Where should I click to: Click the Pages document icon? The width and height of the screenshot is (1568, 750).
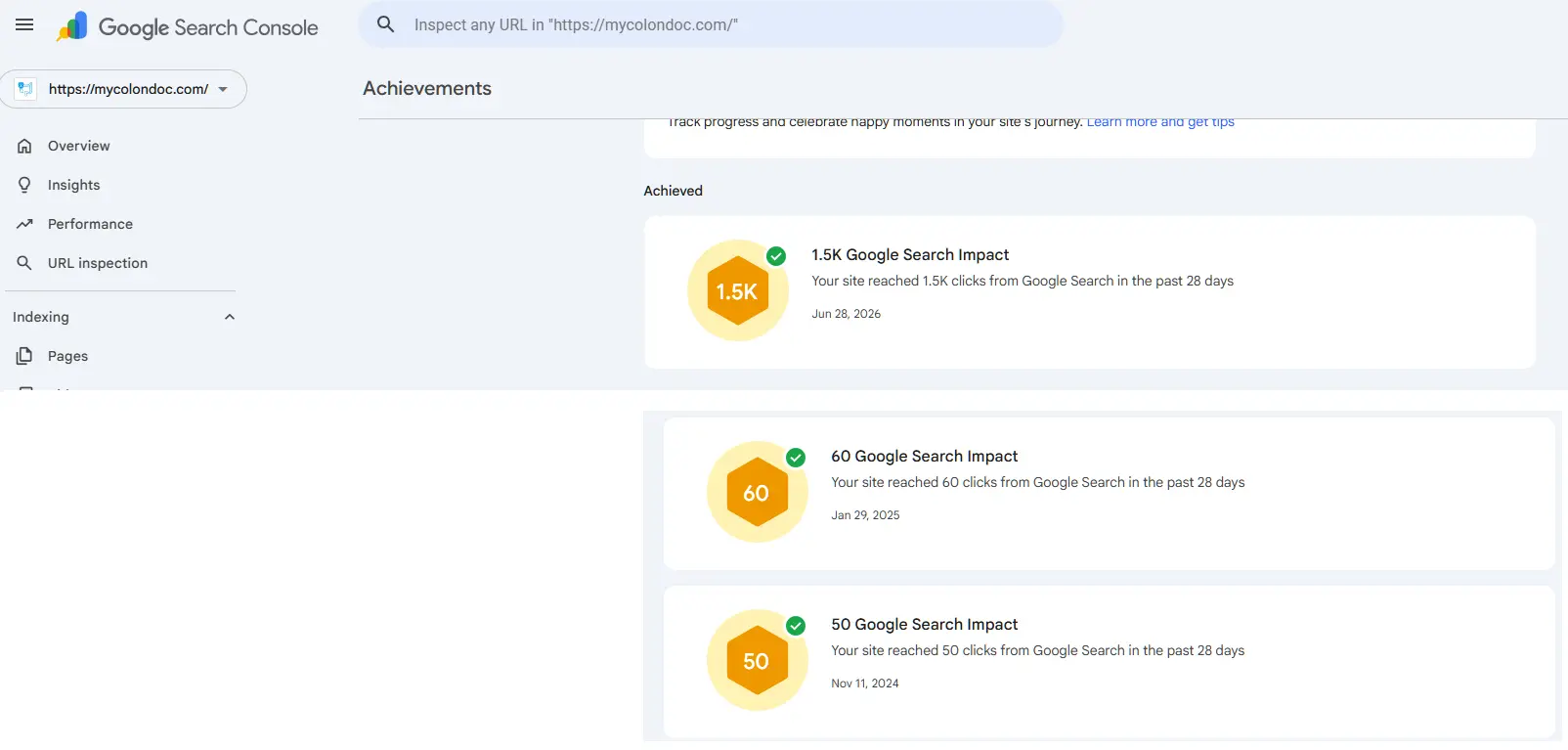point(25,356)
